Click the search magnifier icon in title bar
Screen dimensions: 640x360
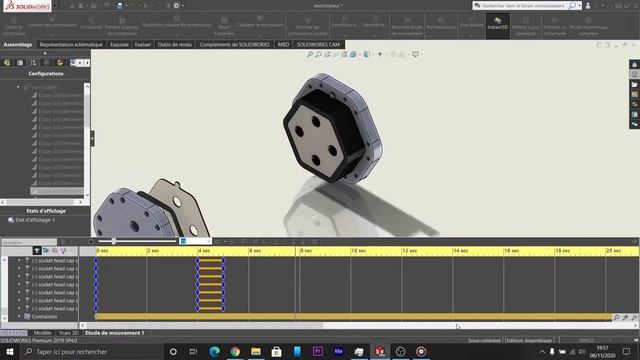click(x=572, y=6)
